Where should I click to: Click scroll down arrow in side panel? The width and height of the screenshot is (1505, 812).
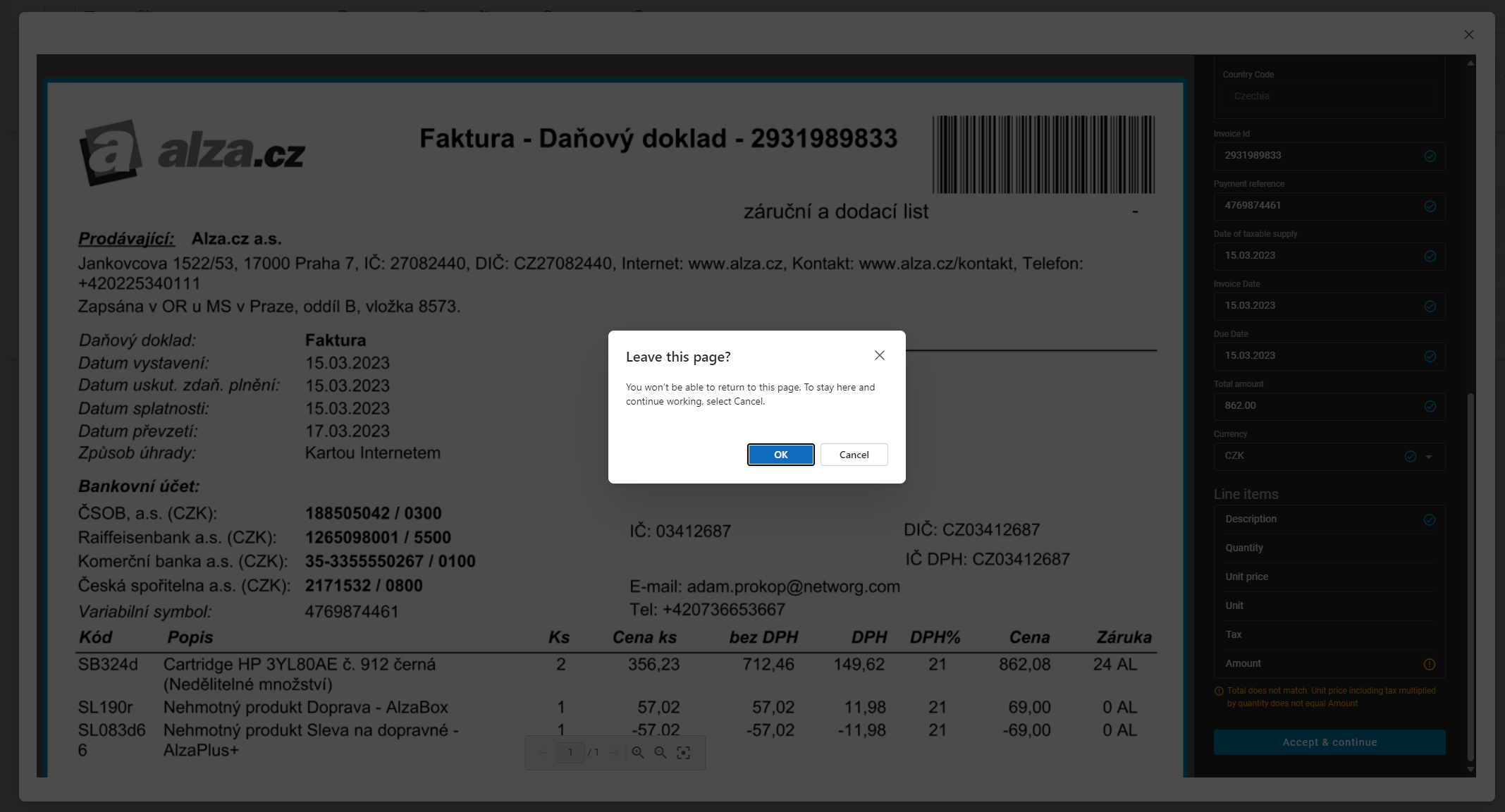(1470, 770)
